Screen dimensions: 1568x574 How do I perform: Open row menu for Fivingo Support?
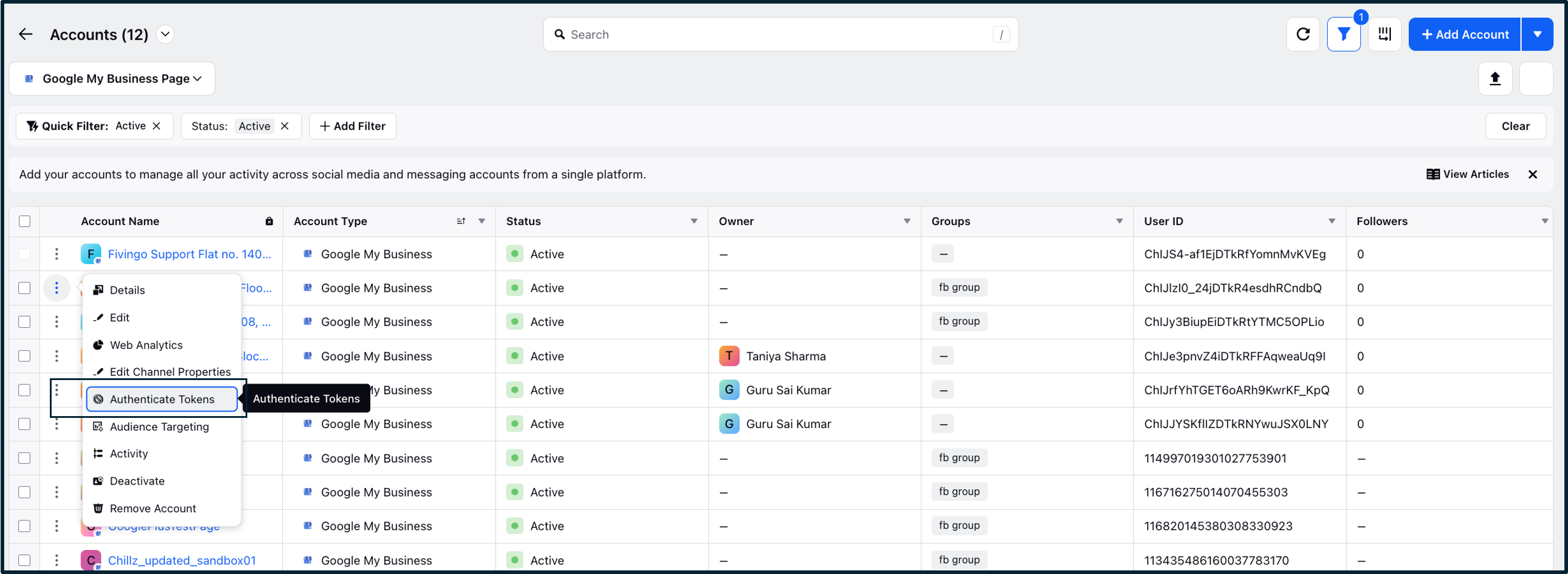click(56, 254)
